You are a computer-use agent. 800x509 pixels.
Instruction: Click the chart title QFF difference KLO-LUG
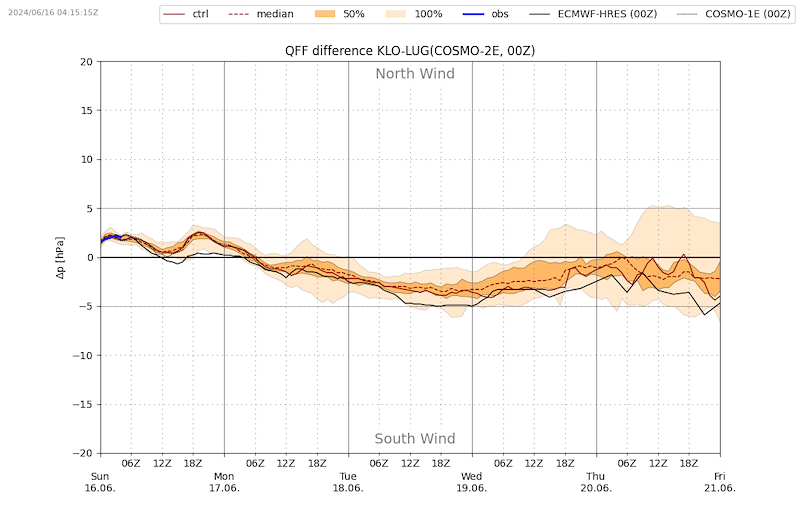[410, 50]
